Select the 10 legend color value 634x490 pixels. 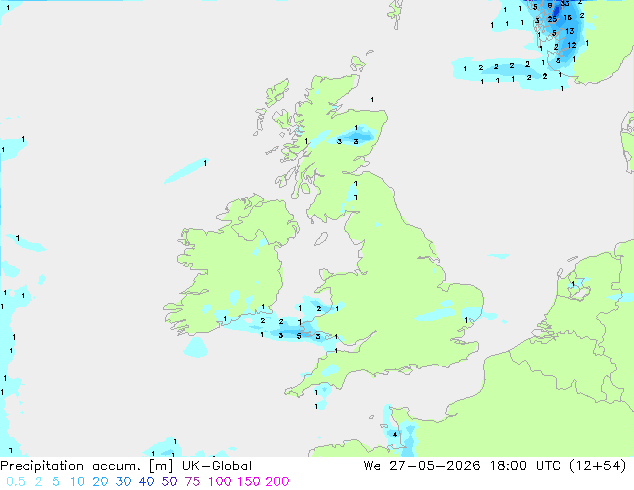(x=77, y=482)
